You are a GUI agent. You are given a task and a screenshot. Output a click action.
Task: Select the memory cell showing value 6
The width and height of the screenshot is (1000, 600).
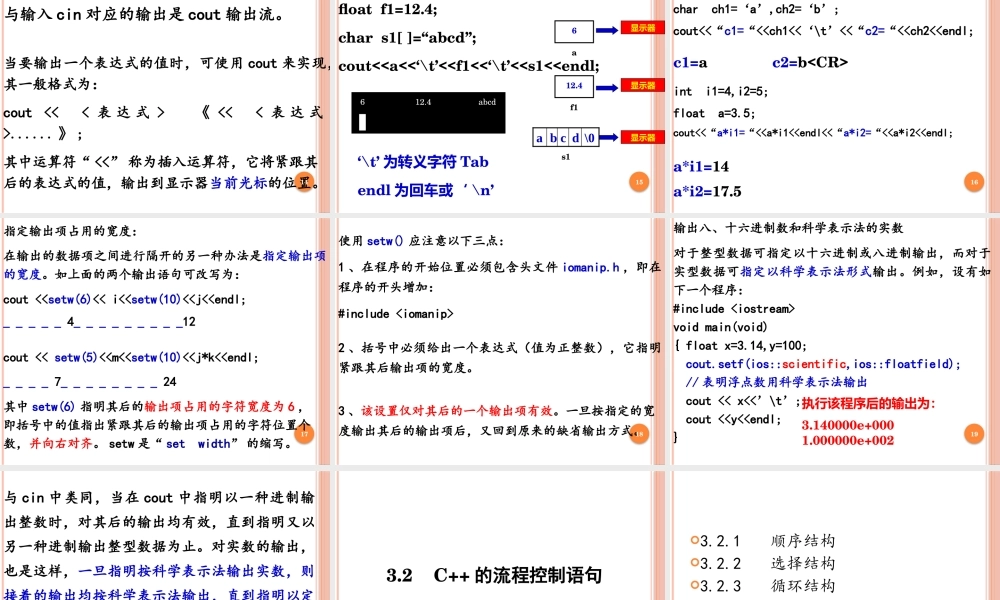(x=576, y=30)
